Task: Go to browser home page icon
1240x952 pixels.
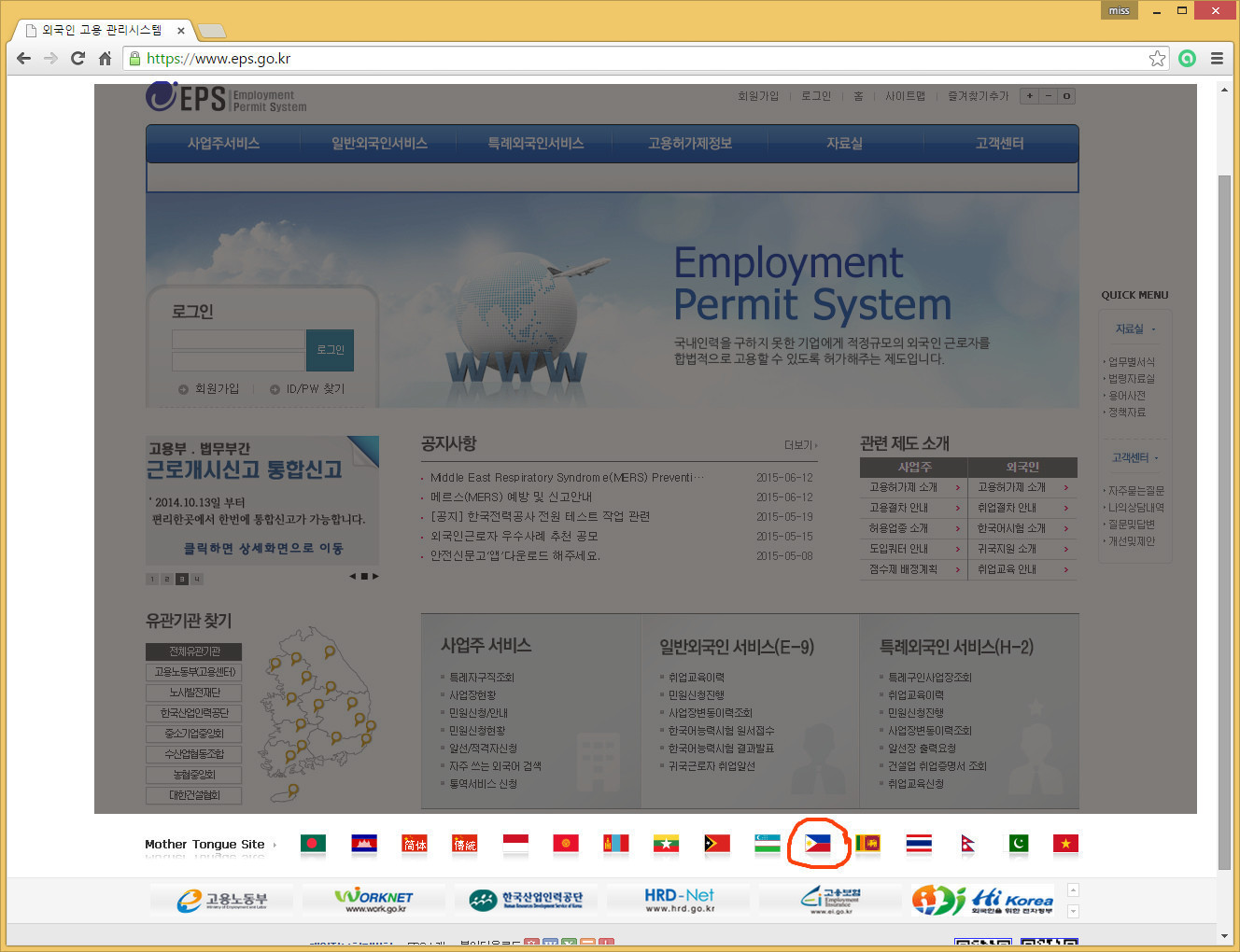Action: tap(105, 58)
